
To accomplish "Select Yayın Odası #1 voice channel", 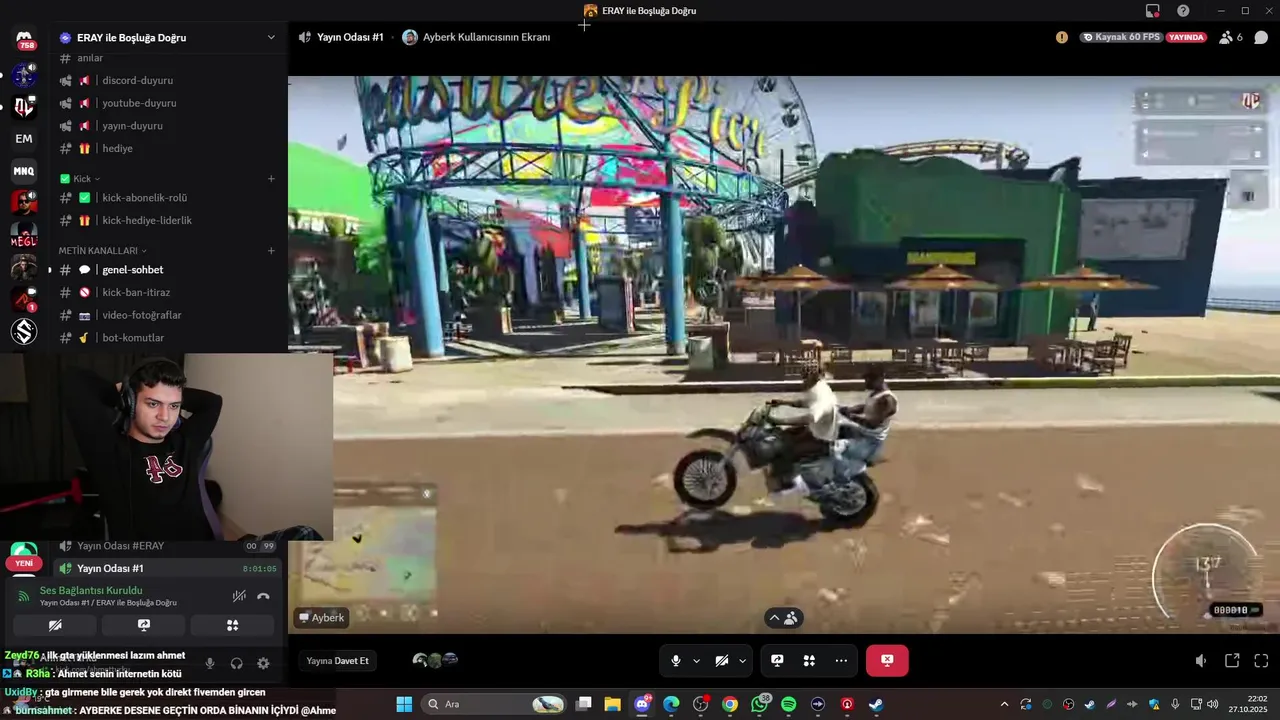I will (167, 568).
